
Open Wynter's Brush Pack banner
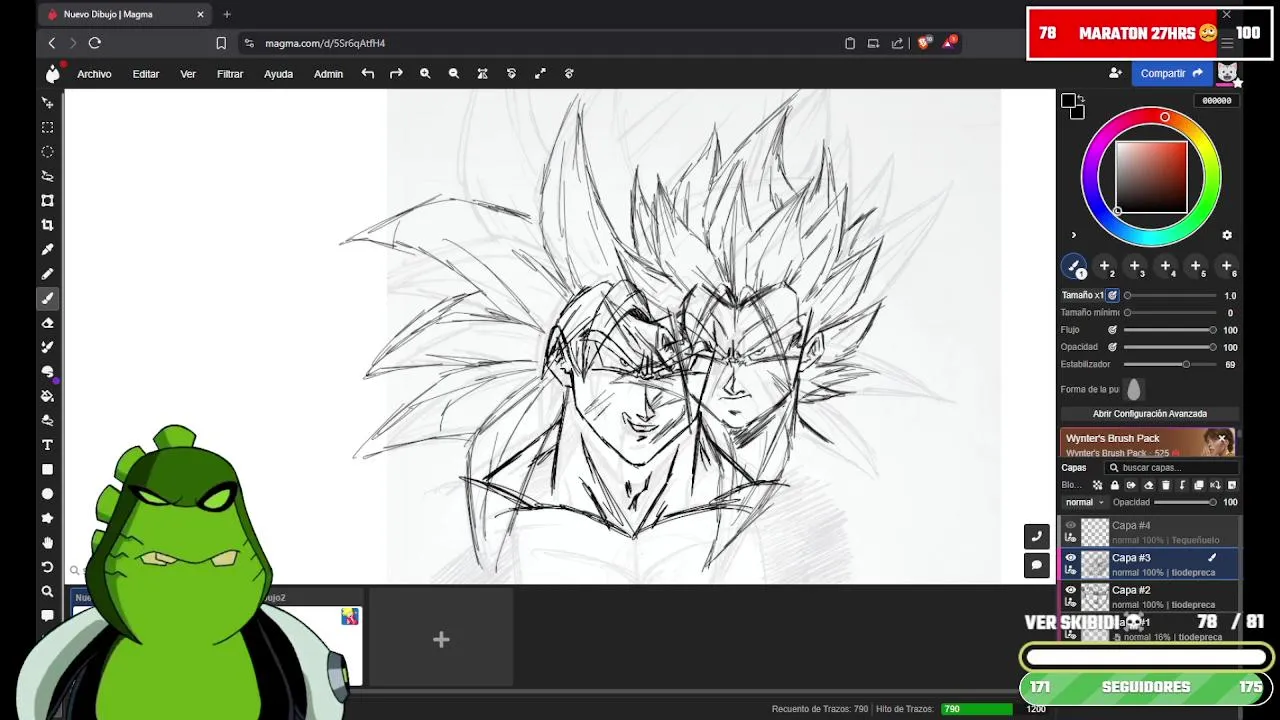(1148, 443)
